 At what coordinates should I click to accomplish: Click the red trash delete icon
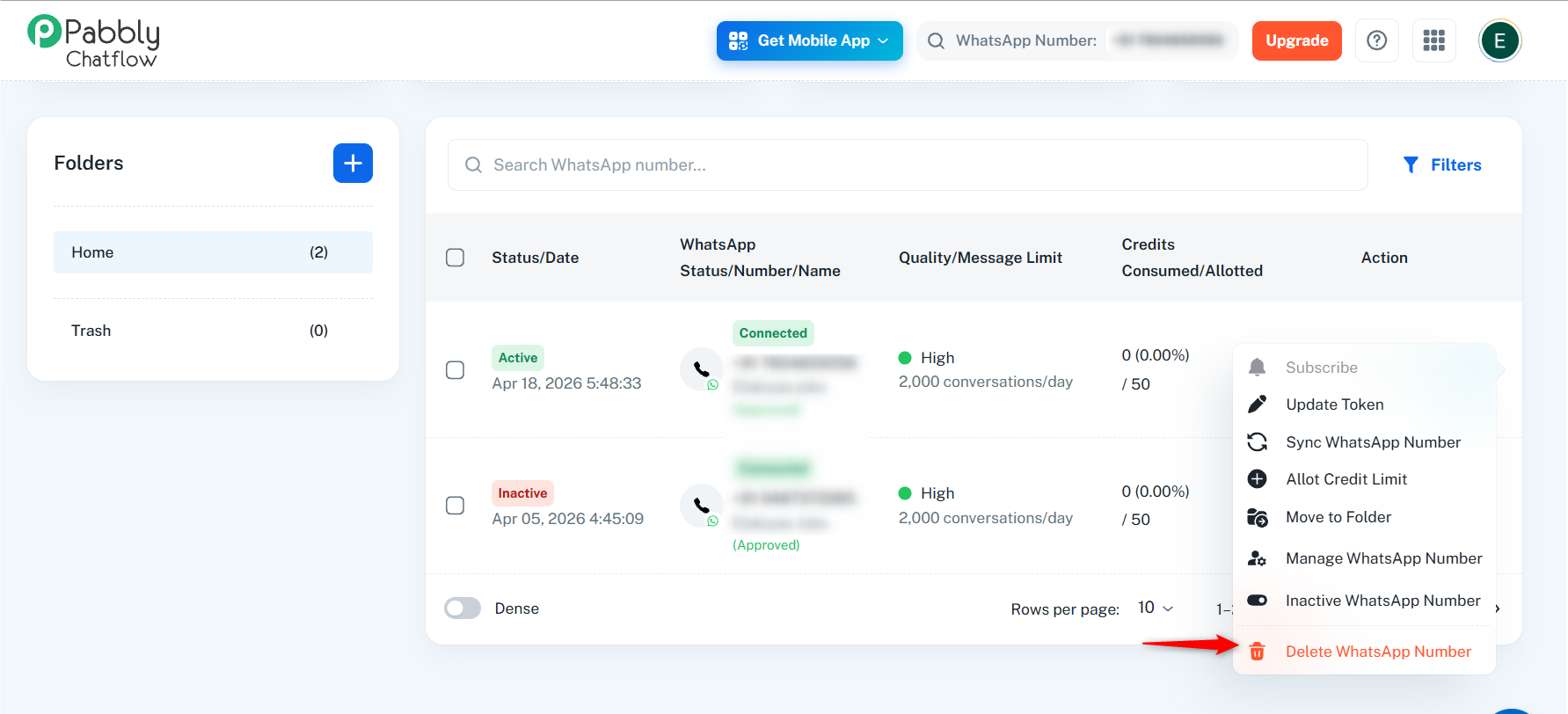(x=1258, y=652)
